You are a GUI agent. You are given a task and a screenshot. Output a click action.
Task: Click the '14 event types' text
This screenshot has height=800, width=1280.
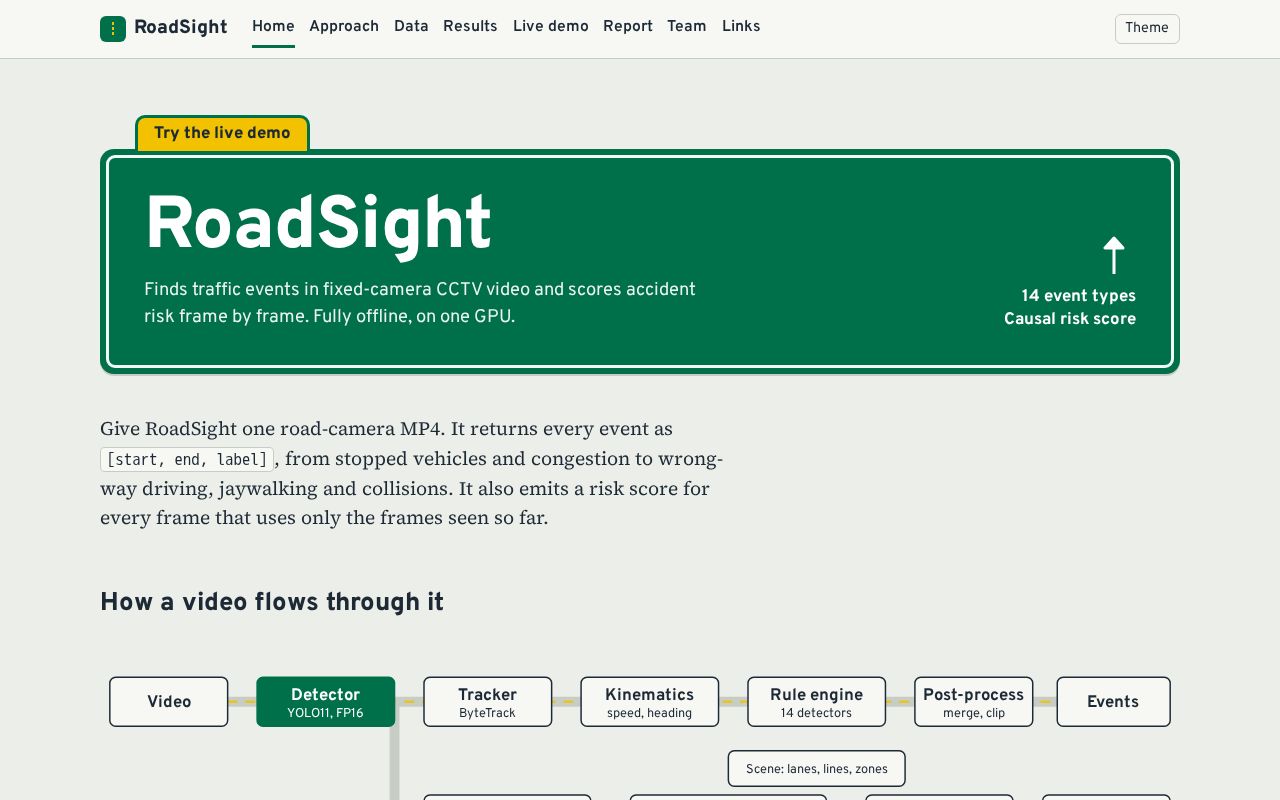pos(1078,296)
